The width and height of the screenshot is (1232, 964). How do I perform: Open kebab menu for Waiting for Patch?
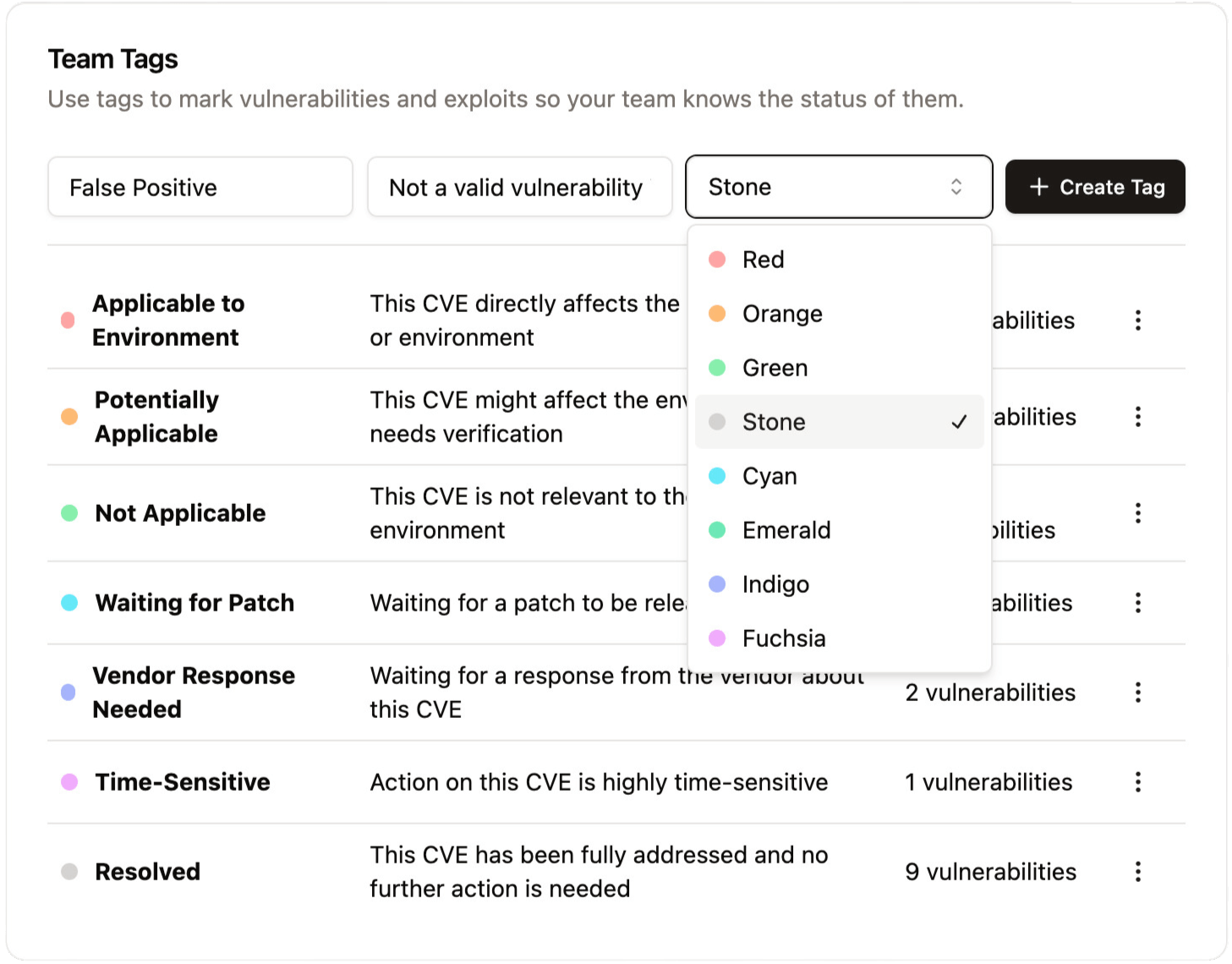point(1137,603)
